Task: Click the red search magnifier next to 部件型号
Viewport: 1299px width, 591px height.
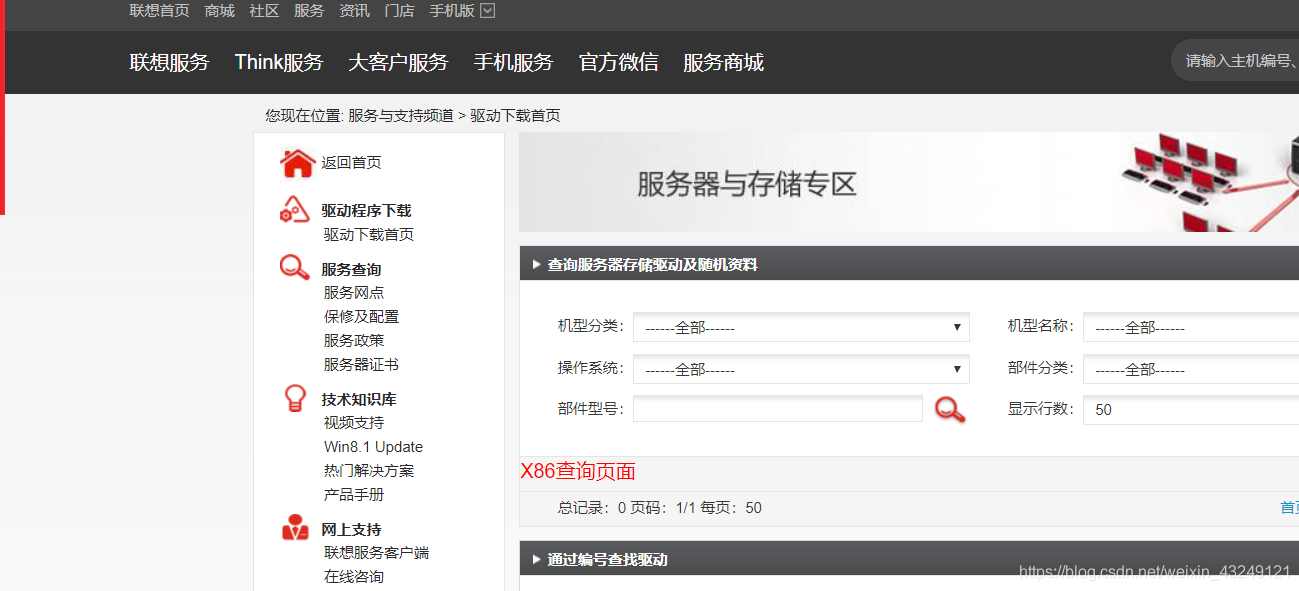Action: click(950, 409)
